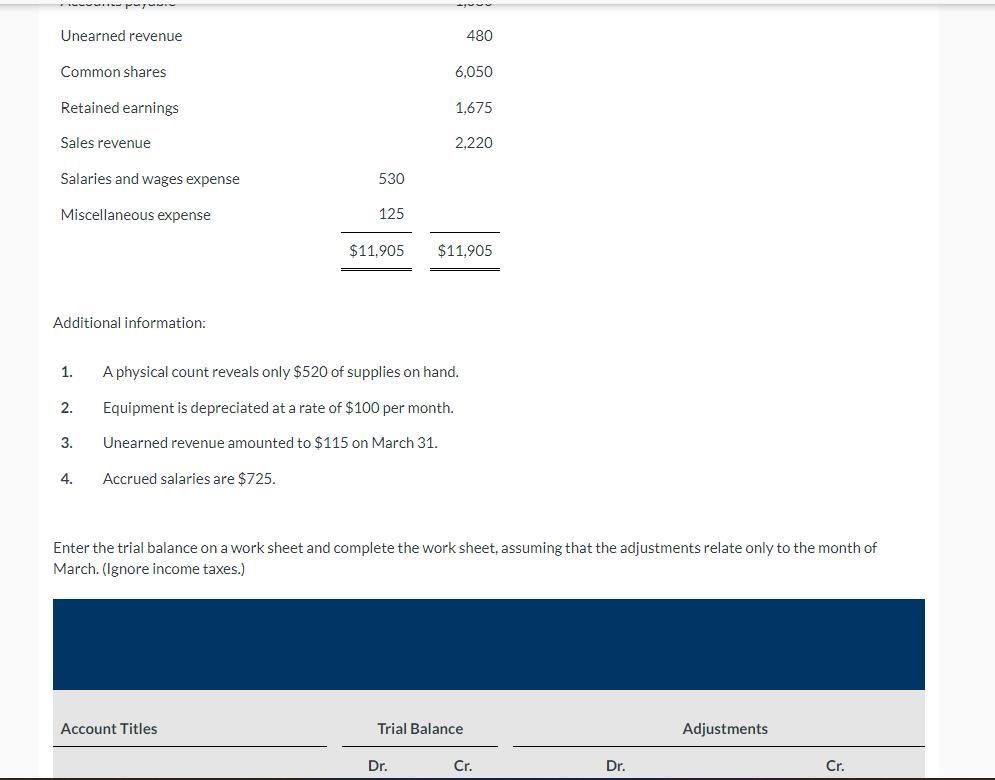This screenshot has width=995, height=780.
Task: Select the 'Sales revenue' account label
Action: tap(105, 143)
